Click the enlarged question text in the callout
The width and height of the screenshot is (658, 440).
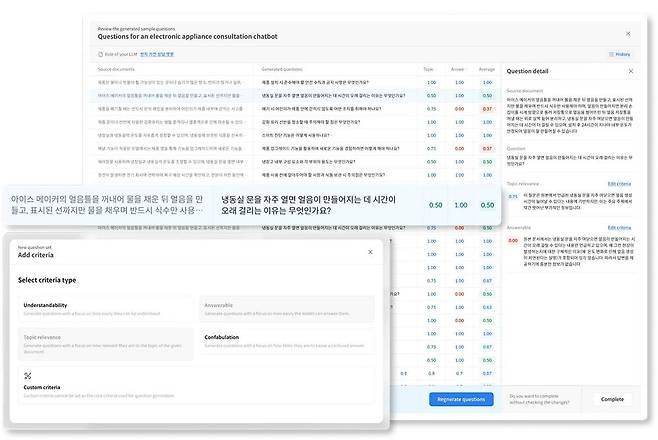(x=308, y=205)
